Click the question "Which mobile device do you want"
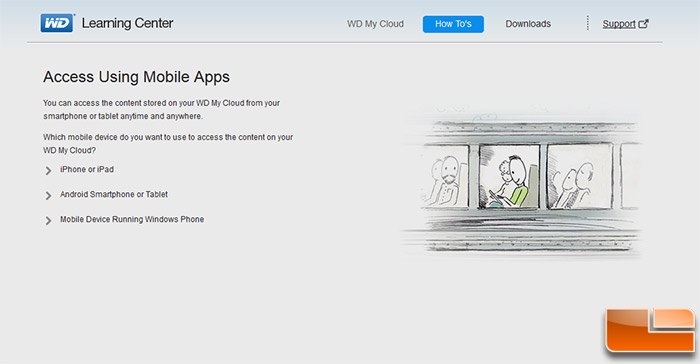The height and width of the screenshot is (364, 700). coord(168,143)
